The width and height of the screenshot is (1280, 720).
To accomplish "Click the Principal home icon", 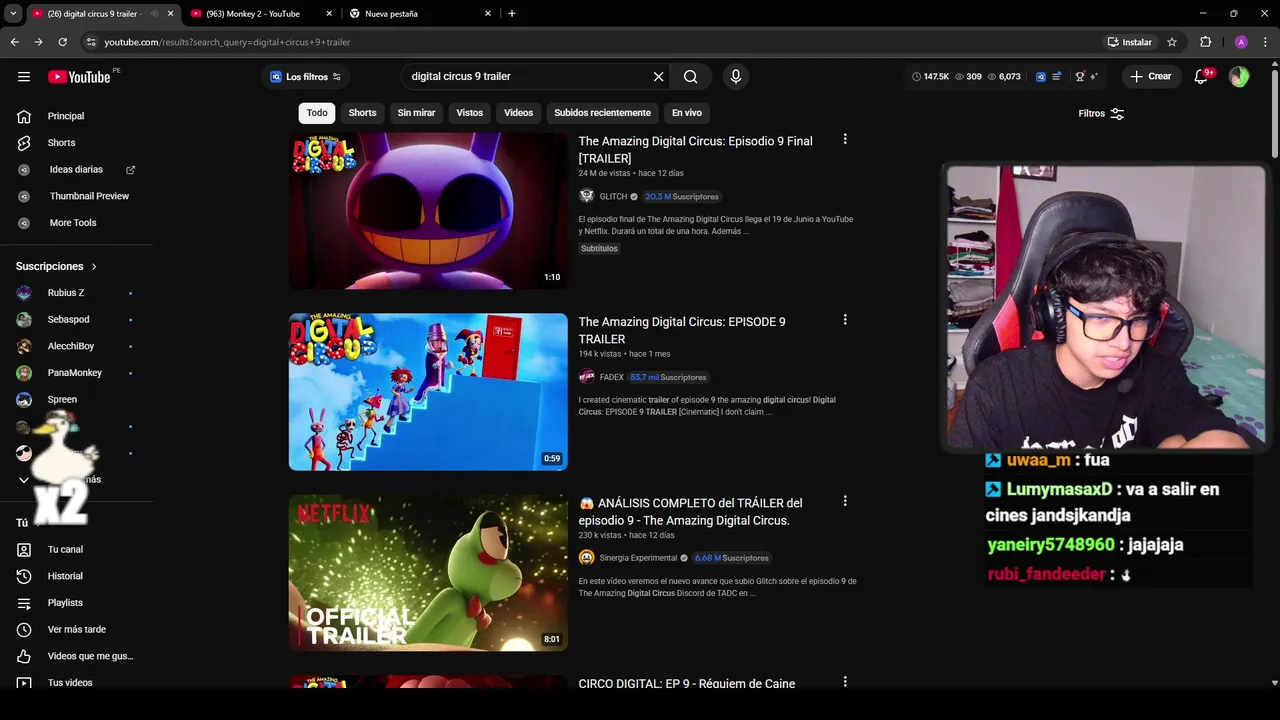I will pos(24,116).
